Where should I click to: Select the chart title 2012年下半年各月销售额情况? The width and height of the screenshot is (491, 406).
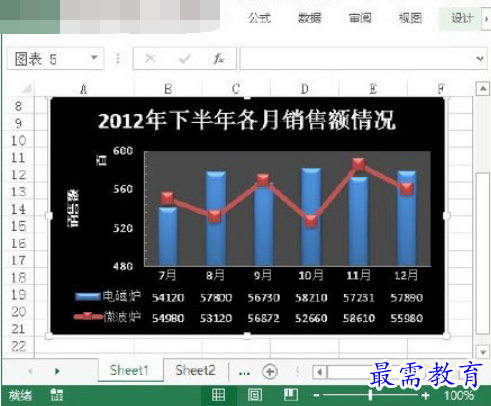(x=247, y=120)
